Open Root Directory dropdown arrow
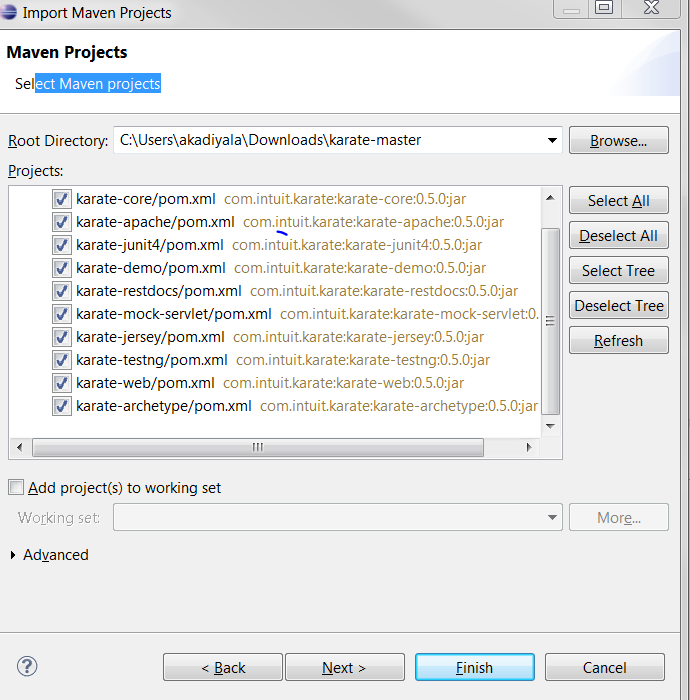This screenshot has width=690, height=700. coord(552,140)
